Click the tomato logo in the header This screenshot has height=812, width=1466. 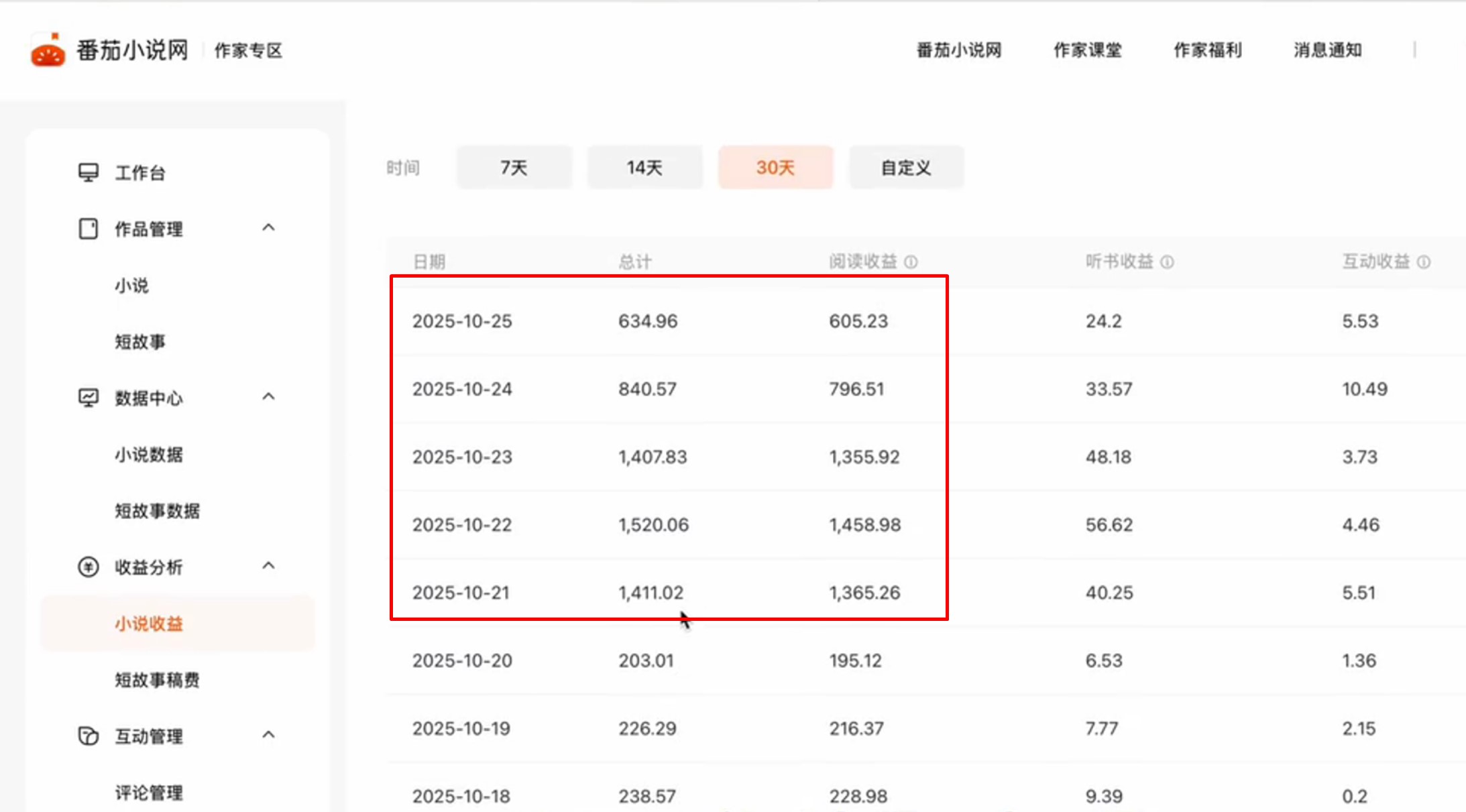point(47,48)
